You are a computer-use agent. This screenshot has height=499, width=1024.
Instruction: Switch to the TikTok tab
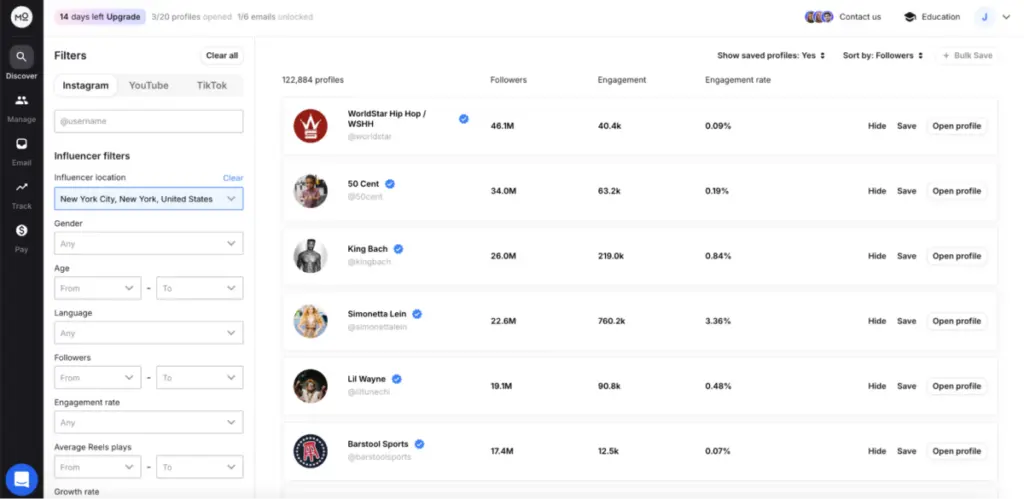(211, 86)
